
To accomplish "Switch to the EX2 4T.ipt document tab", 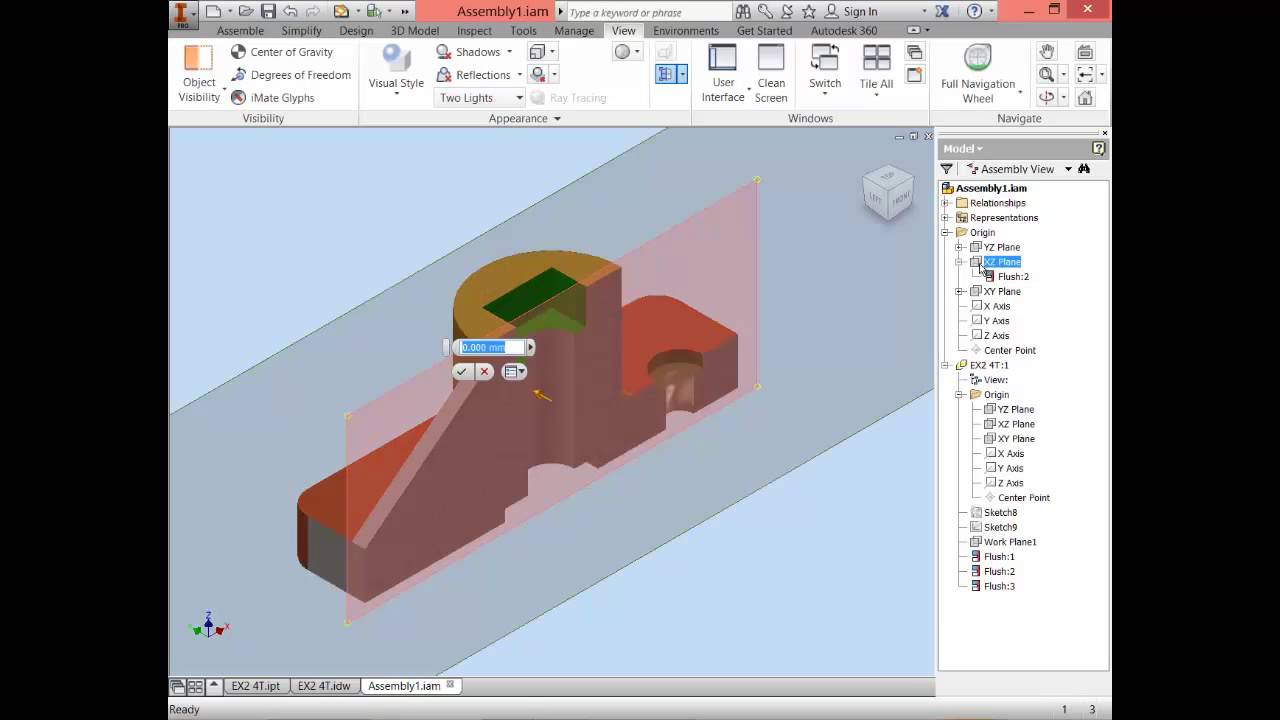I will (x=255, y=686).
